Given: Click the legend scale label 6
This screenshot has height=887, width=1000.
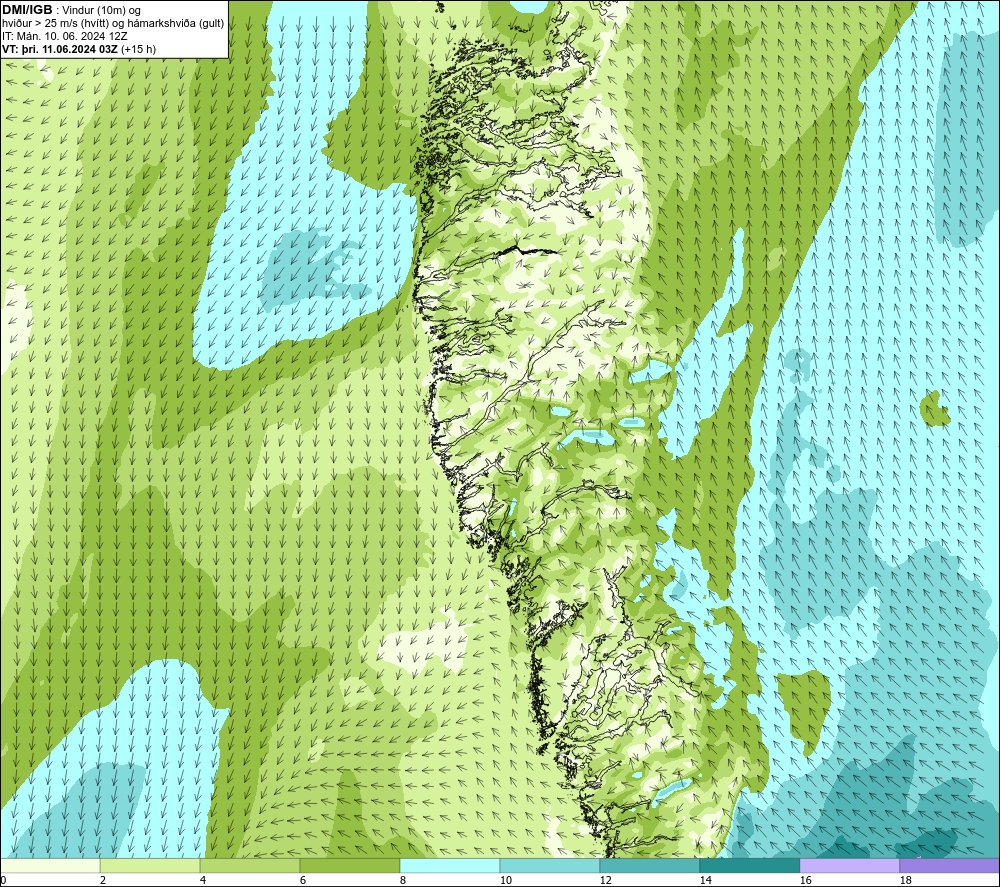Looking at the screenshot, I should (303, 880).
